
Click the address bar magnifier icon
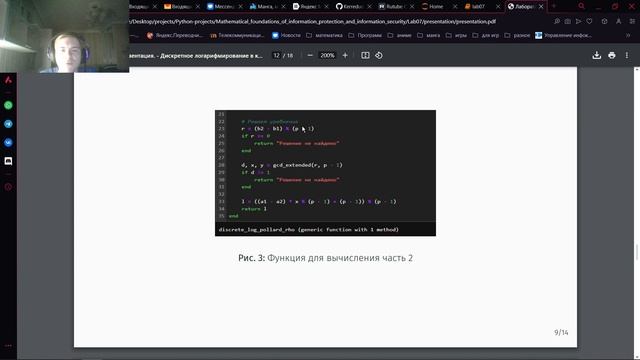[557, 21]
